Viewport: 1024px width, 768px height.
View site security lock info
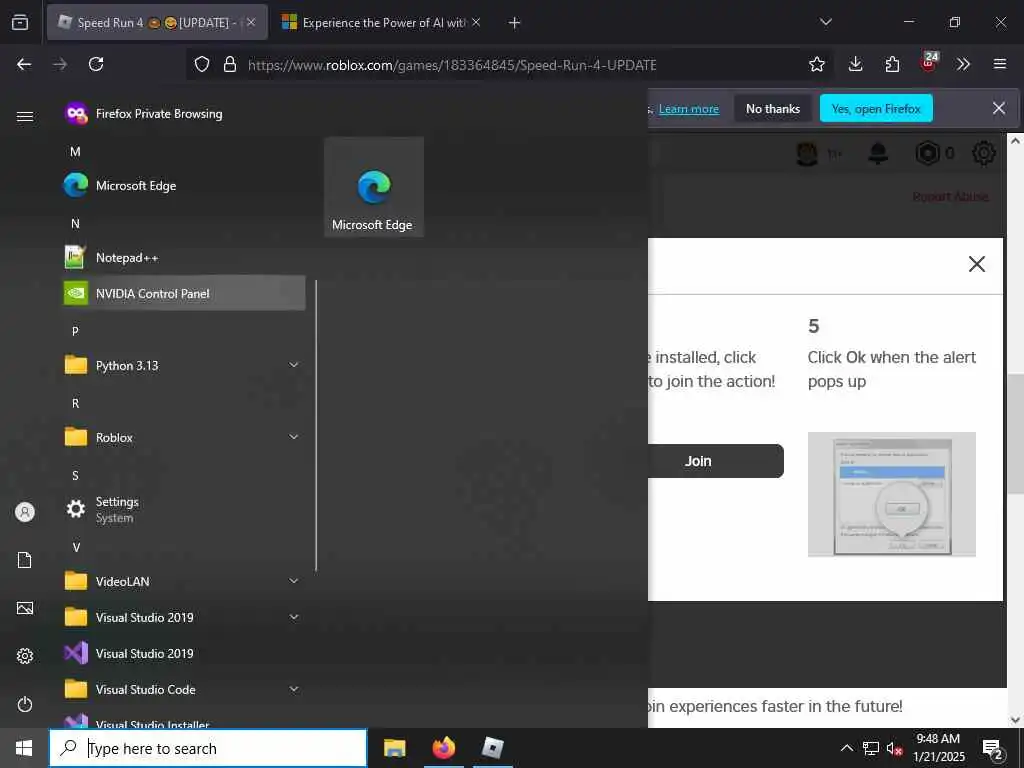(230, 64)
